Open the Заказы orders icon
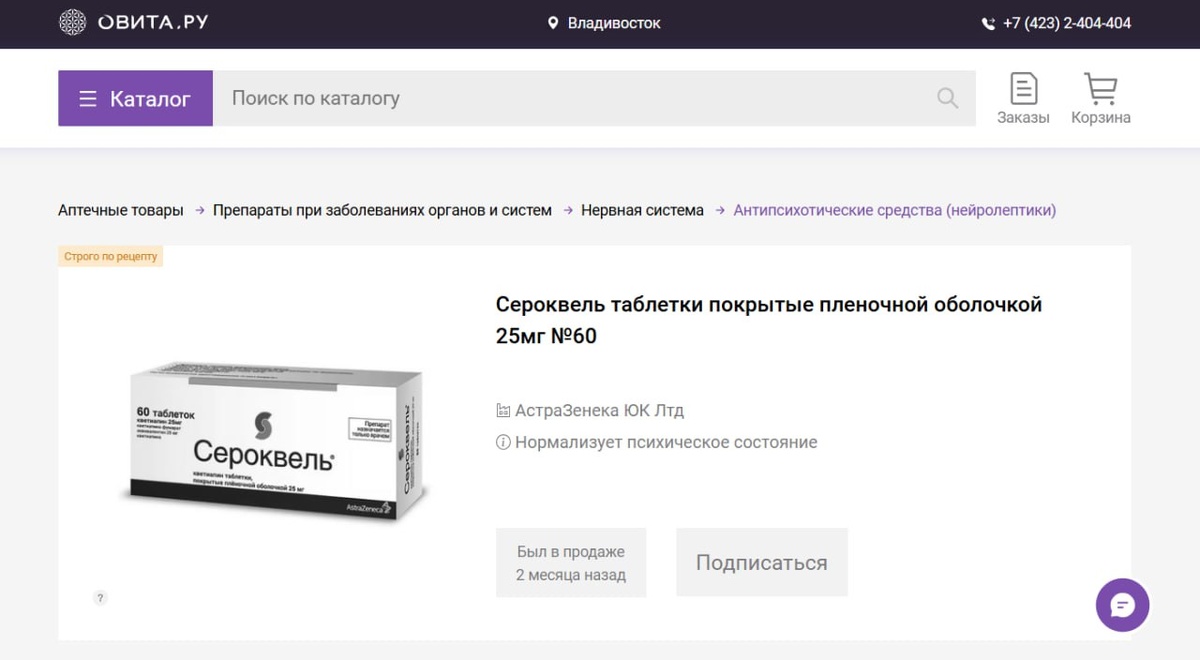This screenshot has width=1200, height=660. click(x=1023, y=98)
